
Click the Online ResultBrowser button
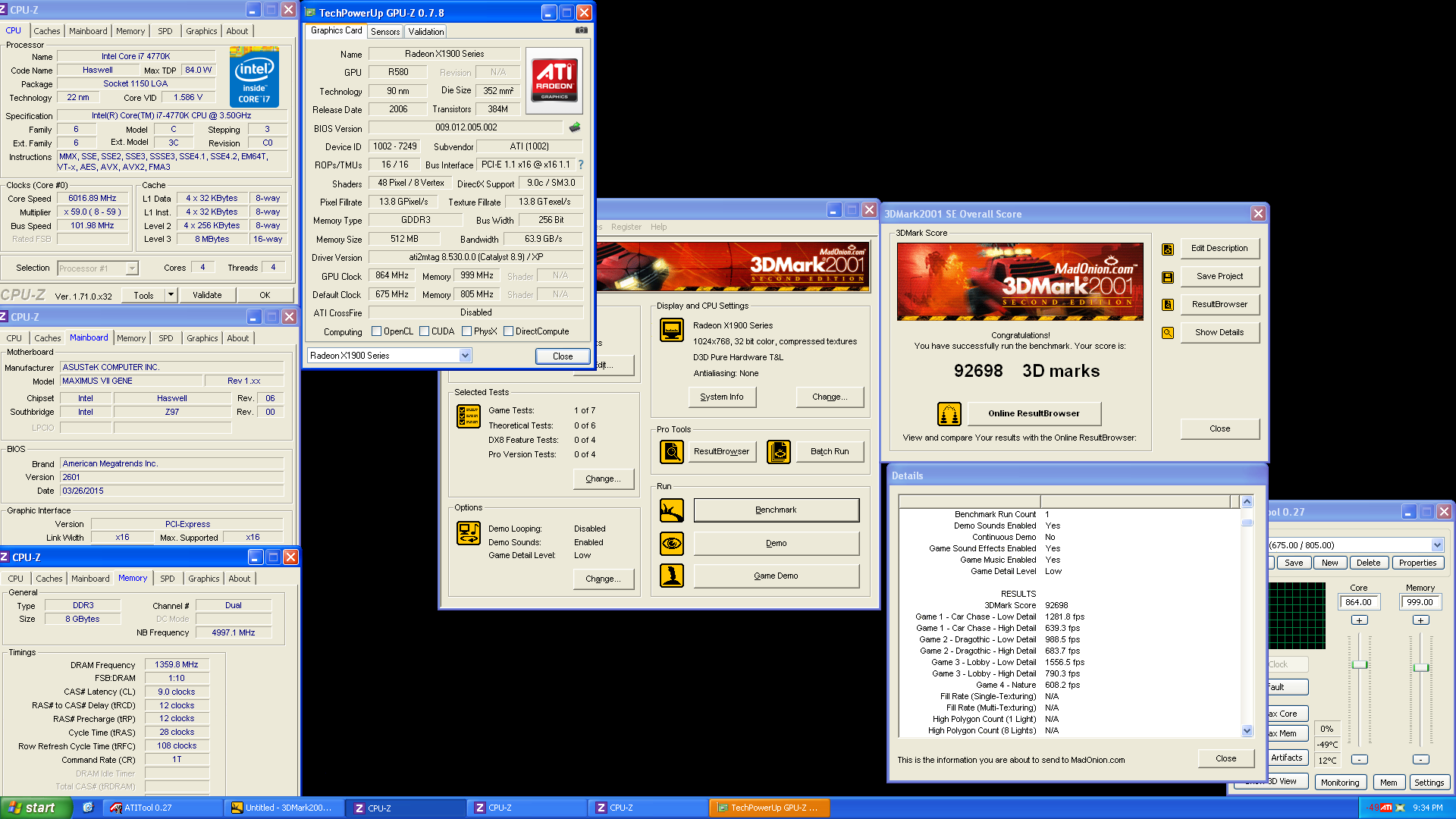pyautogui.click(x=1034, y=414)
